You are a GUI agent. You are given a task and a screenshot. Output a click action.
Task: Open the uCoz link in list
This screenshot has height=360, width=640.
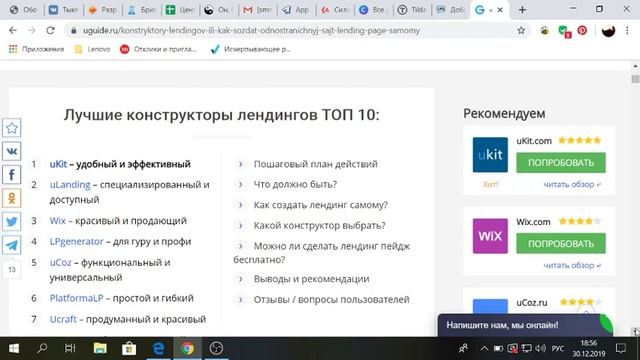[x=60, y=262]
